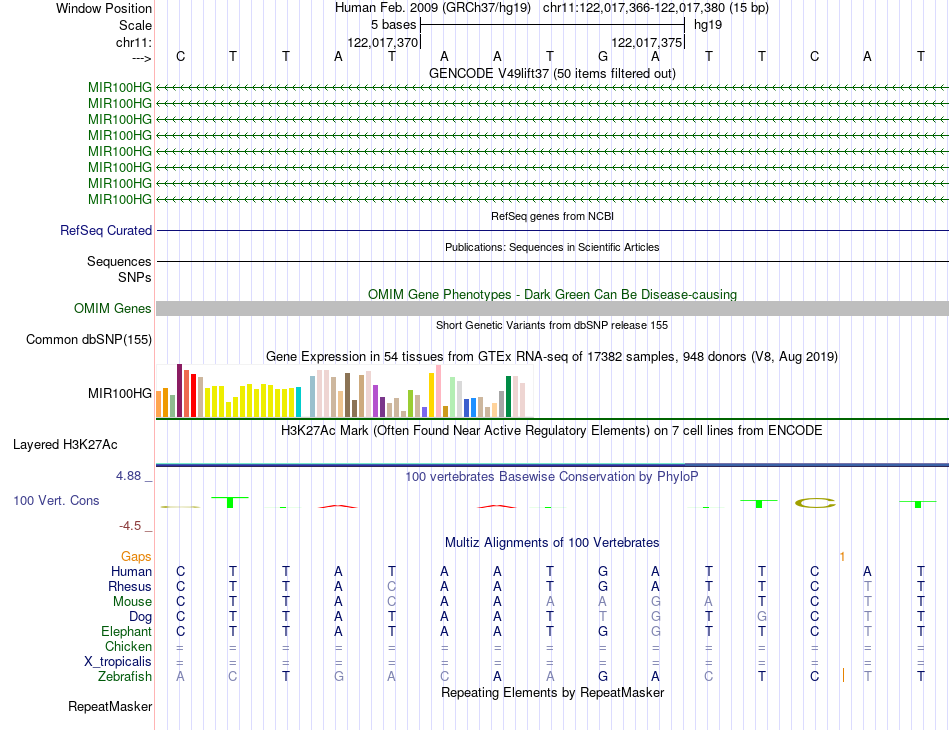This screenshot has width=950, height=730.
Task: Click the dark green bar in GTEx chart
Action: (x=509, y=397)
